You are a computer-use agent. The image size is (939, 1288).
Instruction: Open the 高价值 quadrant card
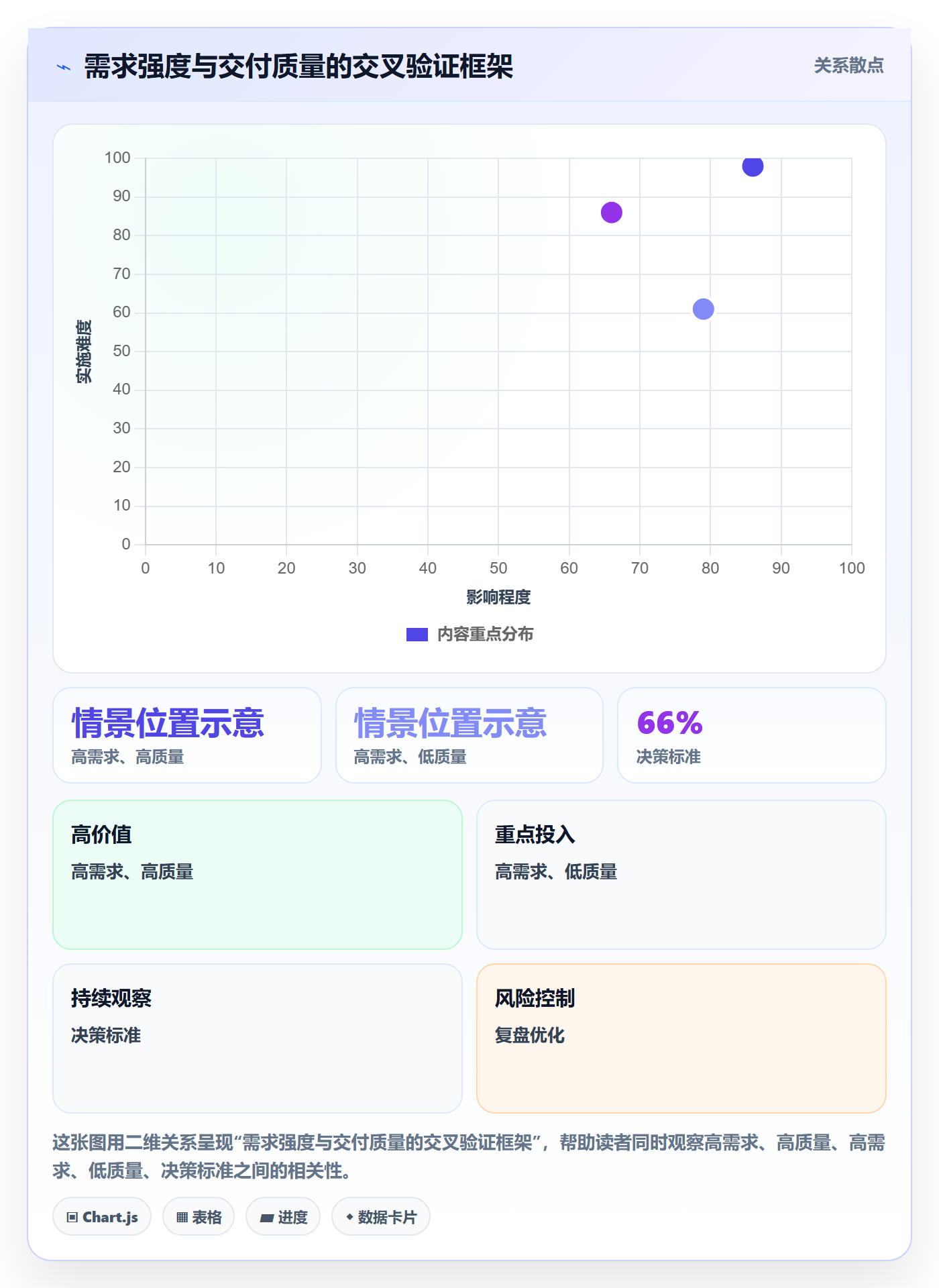258,875
